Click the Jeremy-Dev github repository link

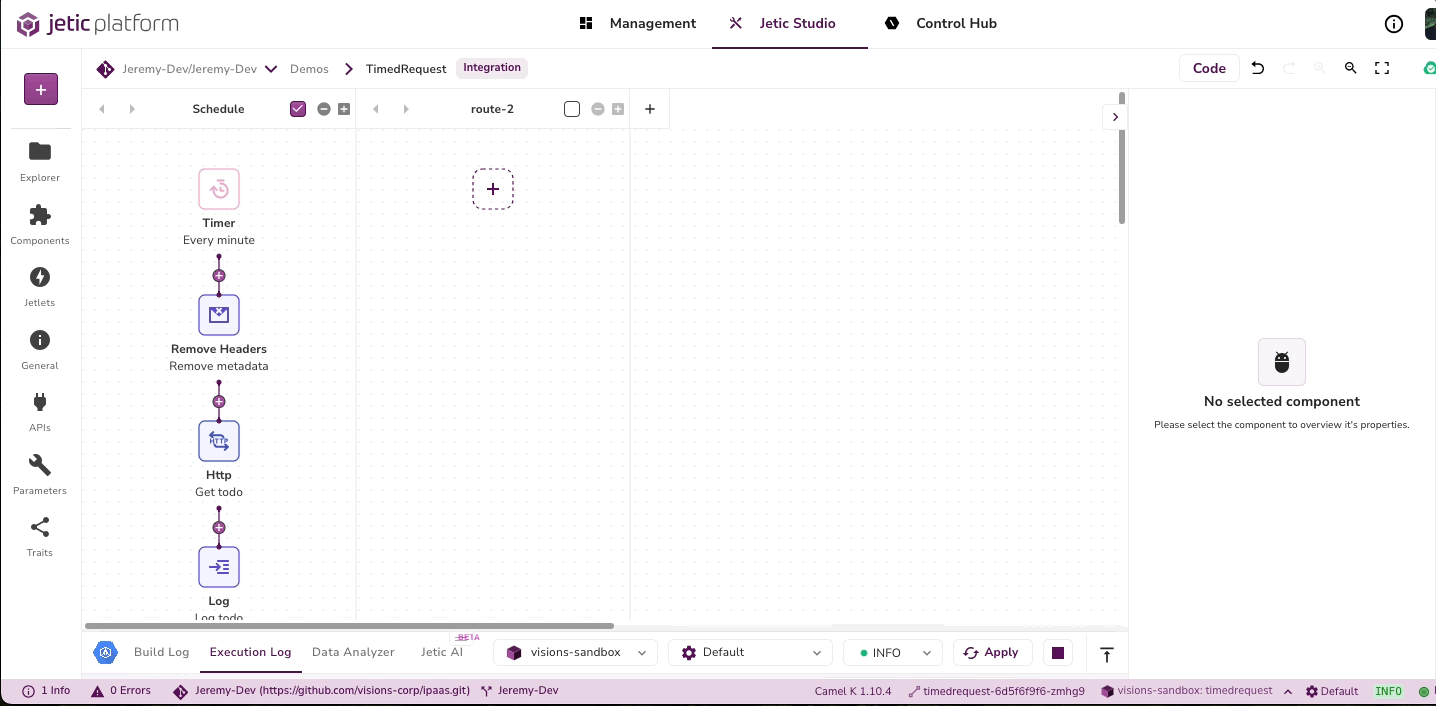332,691
